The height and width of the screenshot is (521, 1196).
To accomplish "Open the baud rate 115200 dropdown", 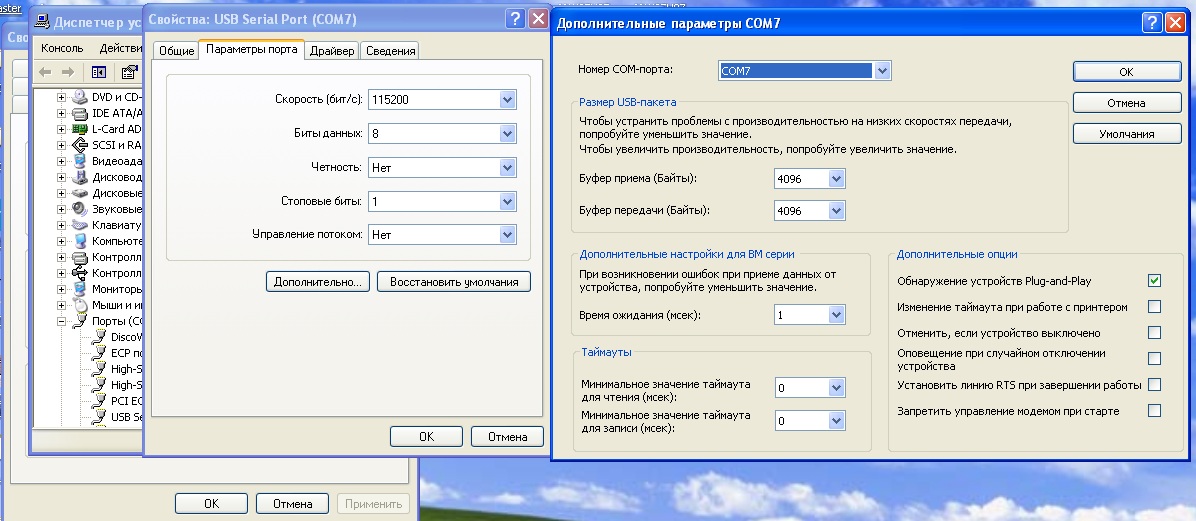I will click(507, 99).
